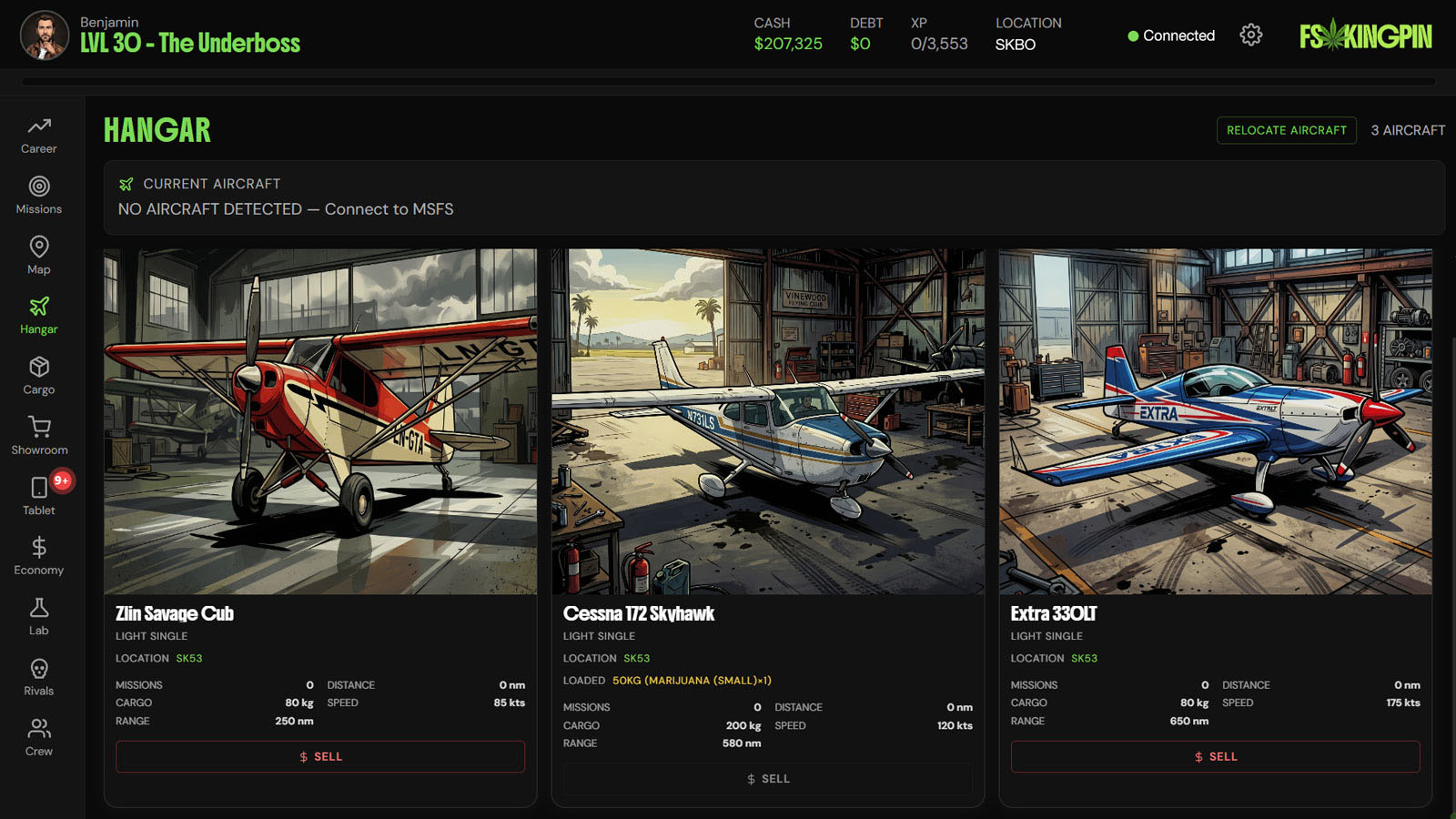Click Cessna speed value 120 kts
The height and width of the screenshot is (819, 1456).
tap(955, 725)
